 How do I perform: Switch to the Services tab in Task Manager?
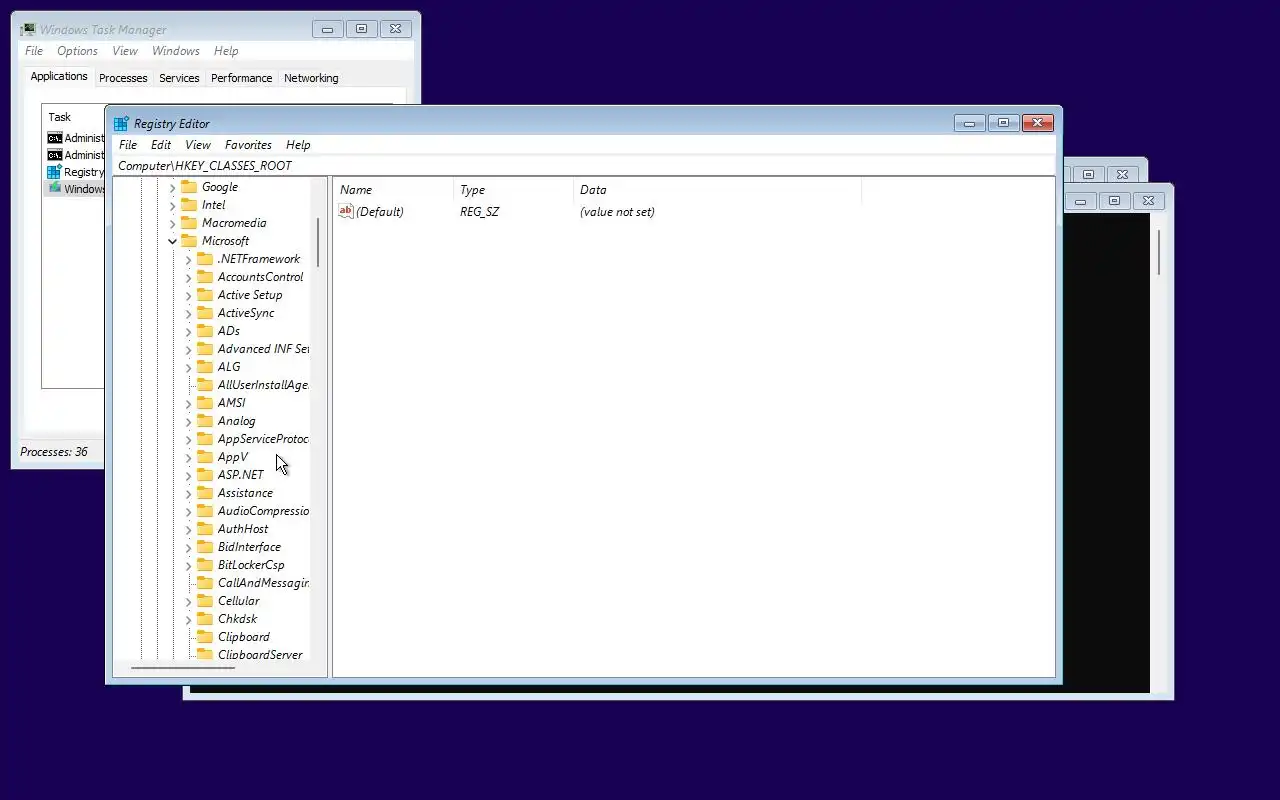point(179,78)
